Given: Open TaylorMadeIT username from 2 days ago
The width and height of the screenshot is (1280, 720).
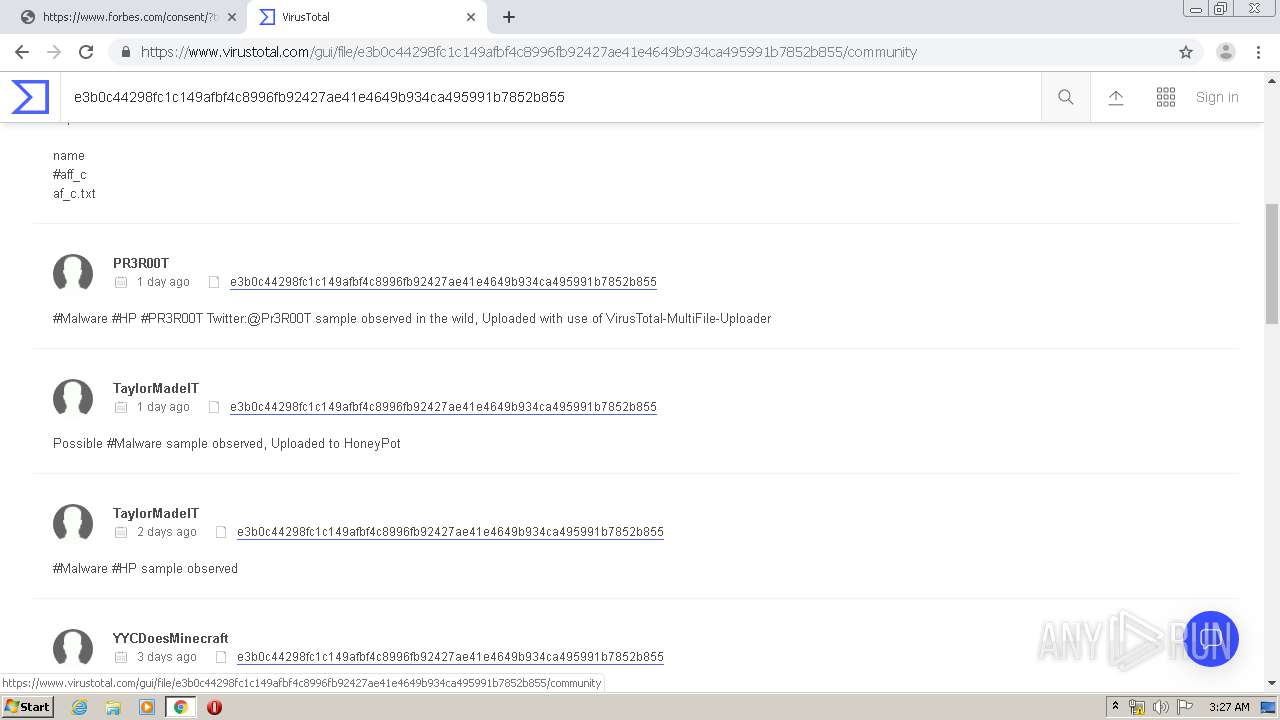Looking at the screenshot, I should [x=156, y=513].
